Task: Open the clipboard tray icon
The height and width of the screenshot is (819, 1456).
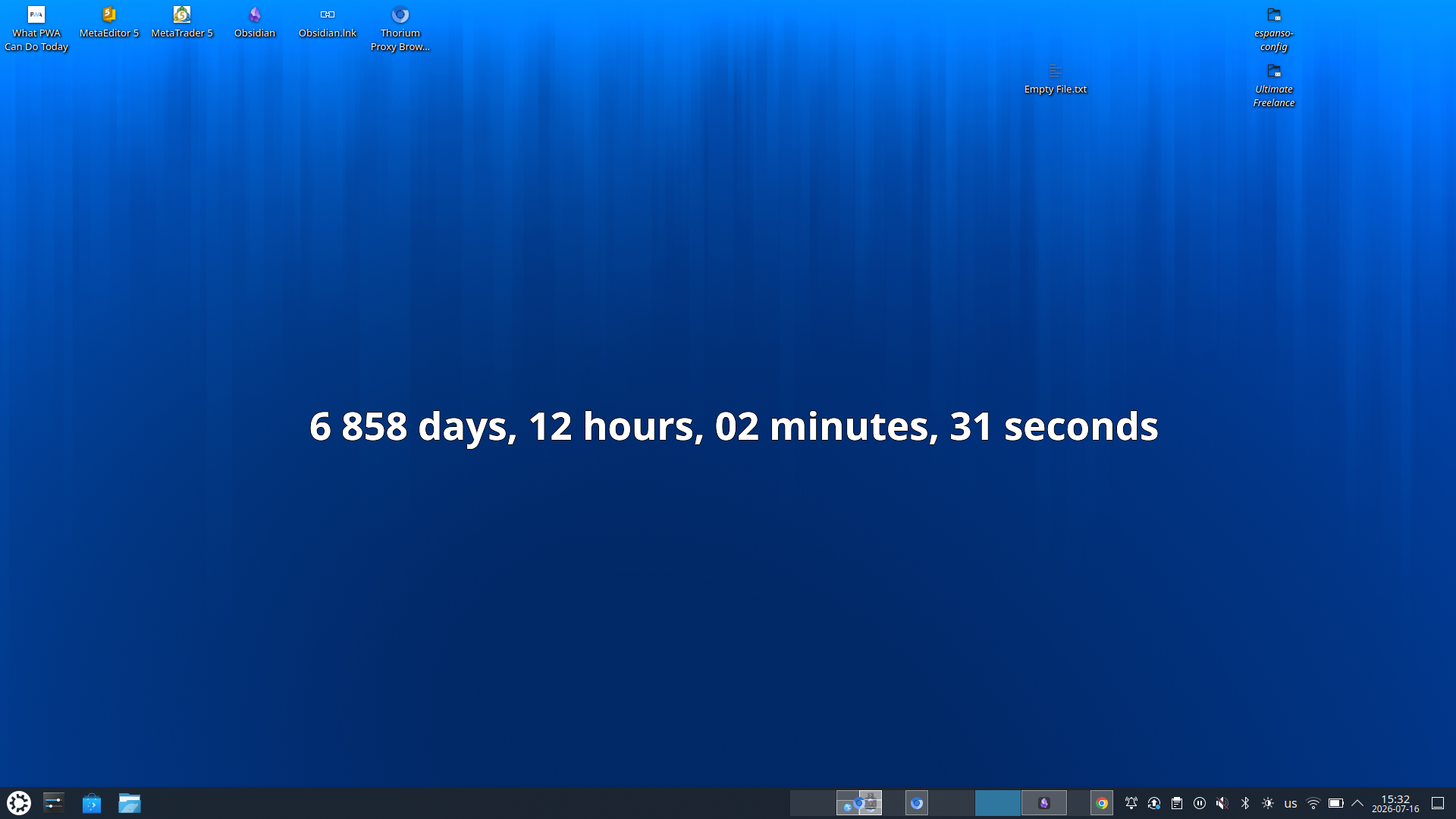Action: point(1177,803)
